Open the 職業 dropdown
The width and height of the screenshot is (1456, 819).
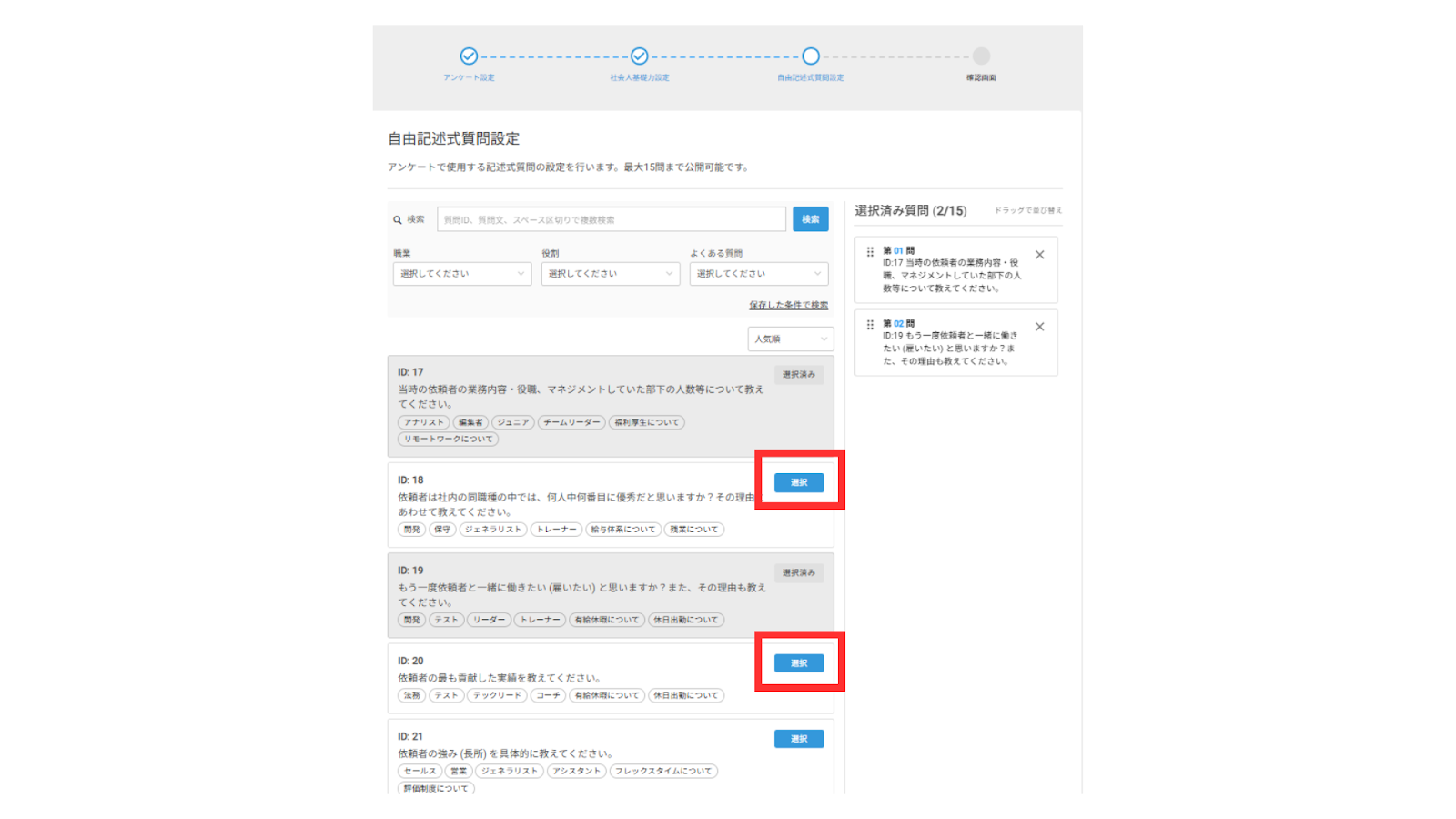click(x=462, y=274)
